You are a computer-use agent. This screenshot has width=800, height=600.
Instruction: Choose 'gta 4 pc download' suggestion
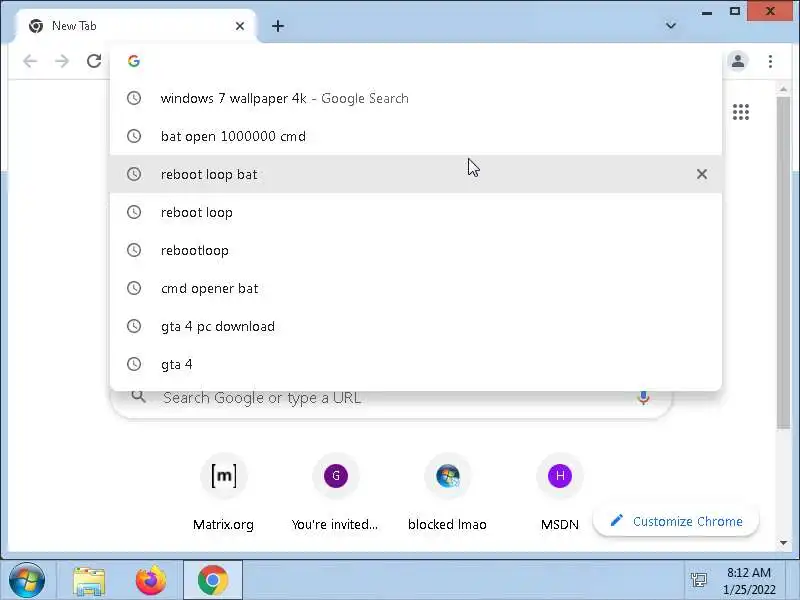point(416,326)
